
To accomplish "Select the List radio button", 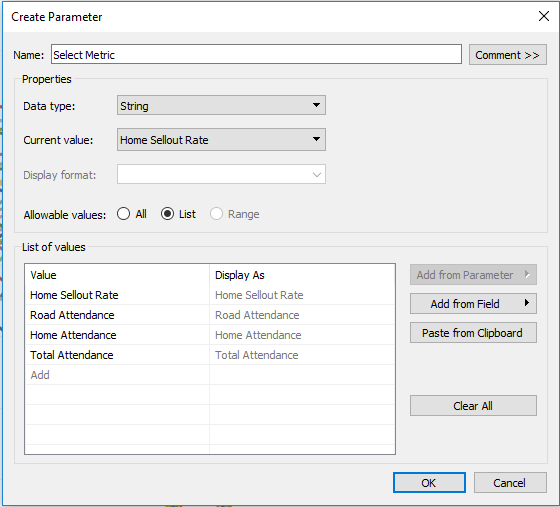I will [x=167, y=214].
